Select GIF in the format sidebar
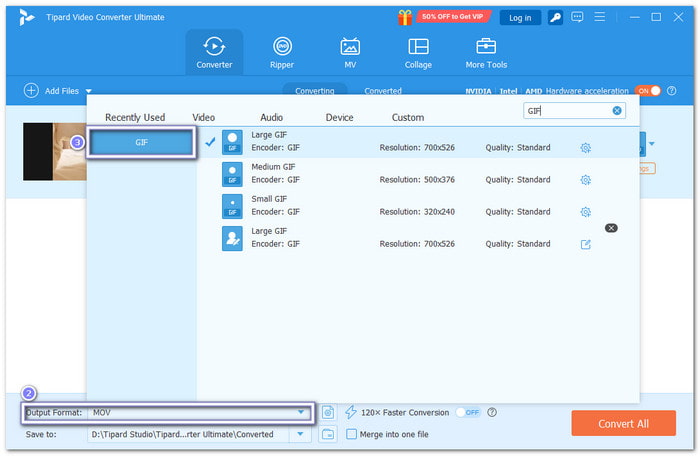This screenshot has height=456, width=700. 142,142
